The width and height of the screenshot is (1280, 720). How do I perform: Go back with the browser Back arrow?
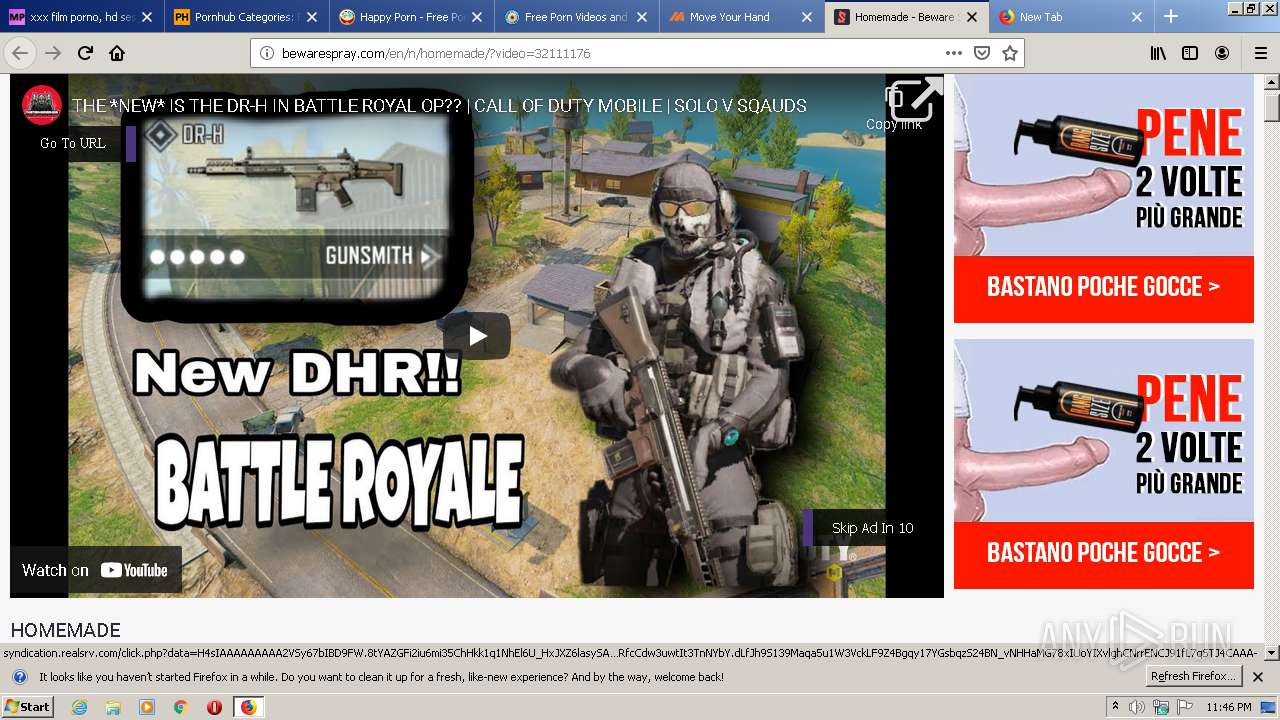(x=20, y=53)
